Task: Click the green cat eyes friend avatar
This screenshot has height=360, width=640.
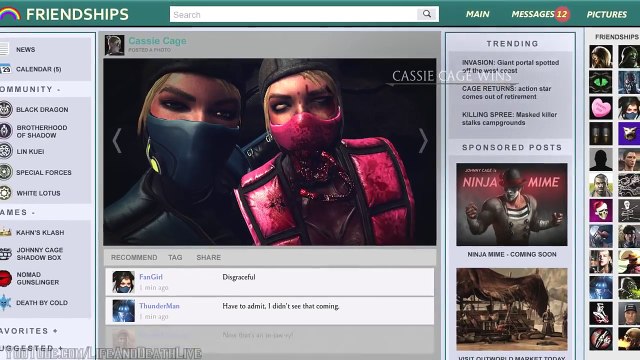Action: tap(600, 82)
